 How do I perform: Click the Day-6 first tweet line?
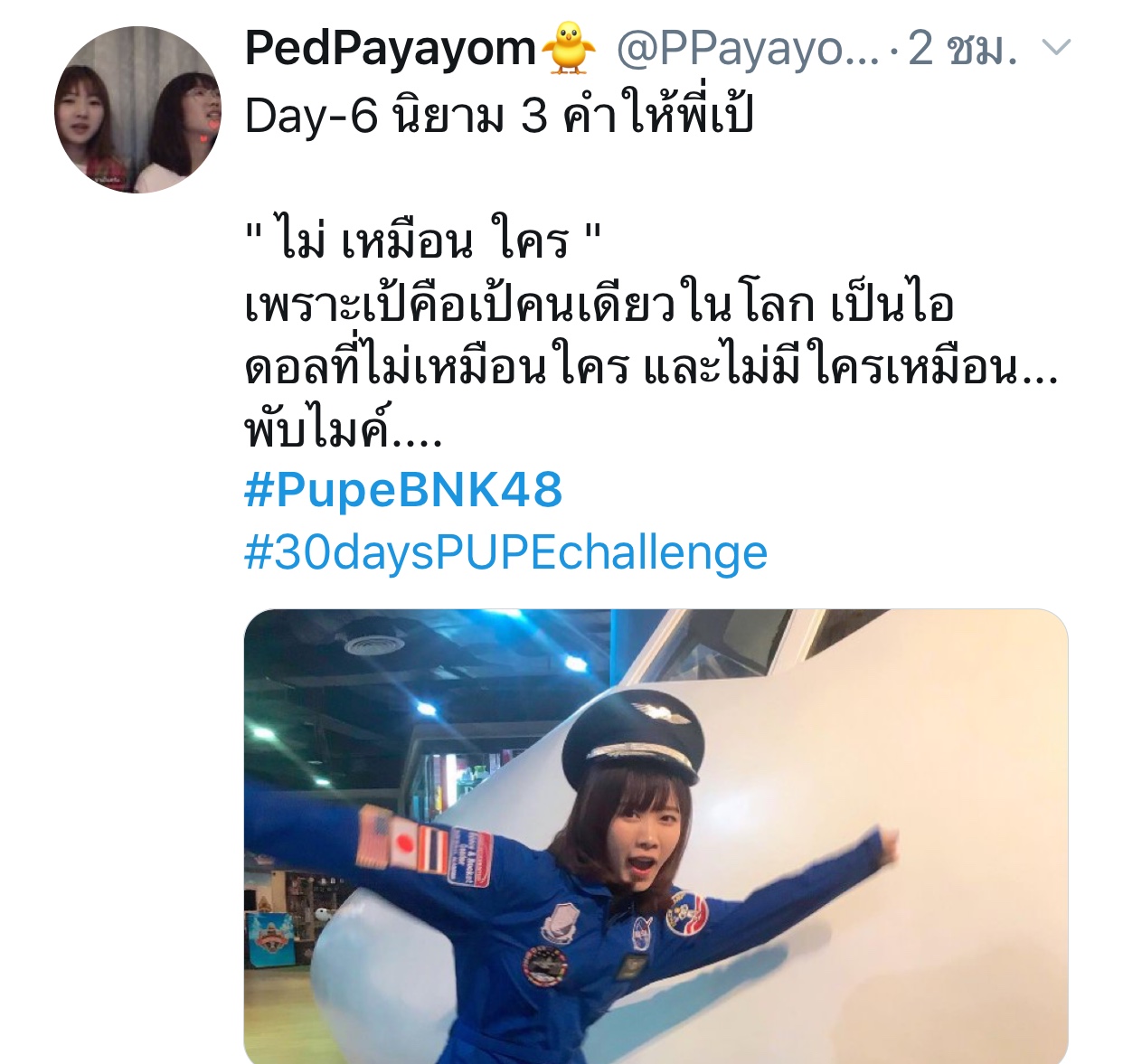[499, 116]
